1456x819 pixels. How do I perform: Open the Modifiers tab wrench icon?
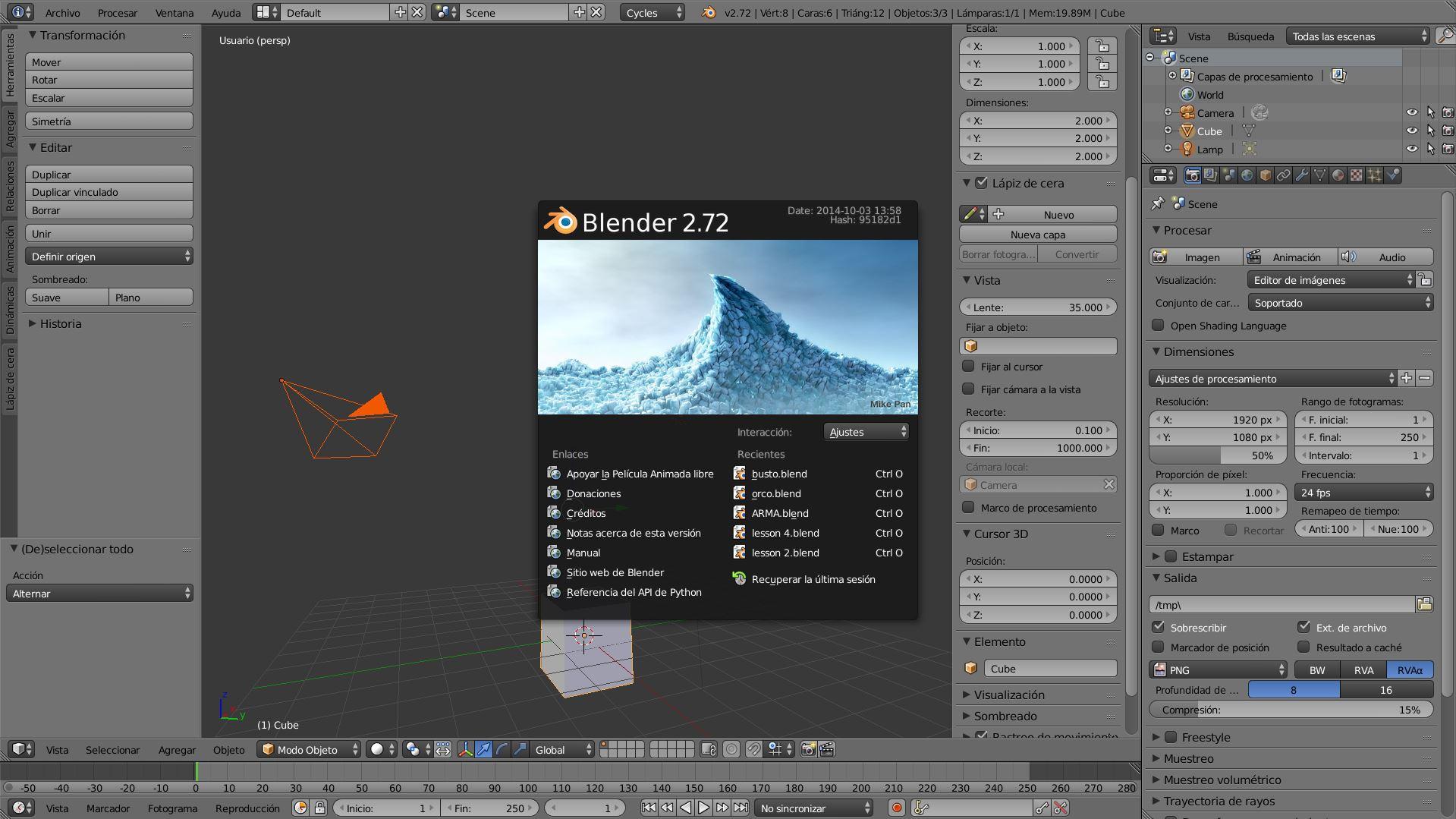(x=1301, y=175)
